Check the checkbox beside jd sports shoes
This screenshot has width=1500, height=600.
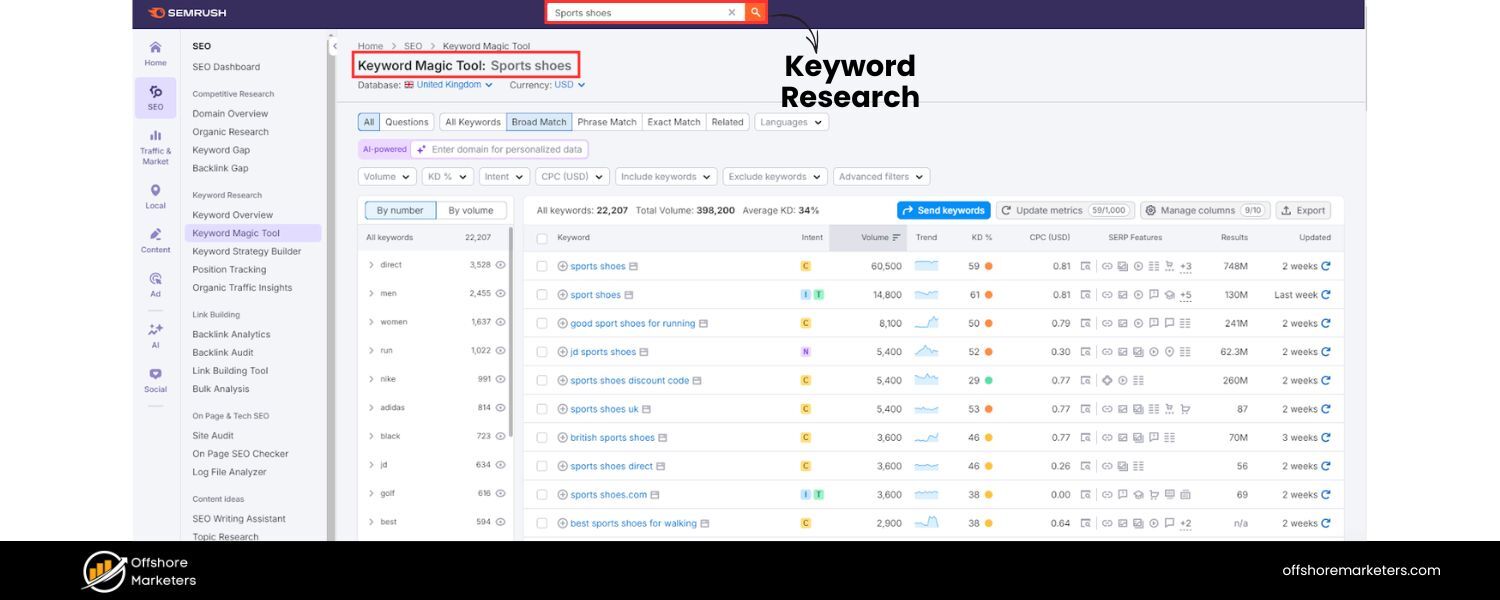541,351
